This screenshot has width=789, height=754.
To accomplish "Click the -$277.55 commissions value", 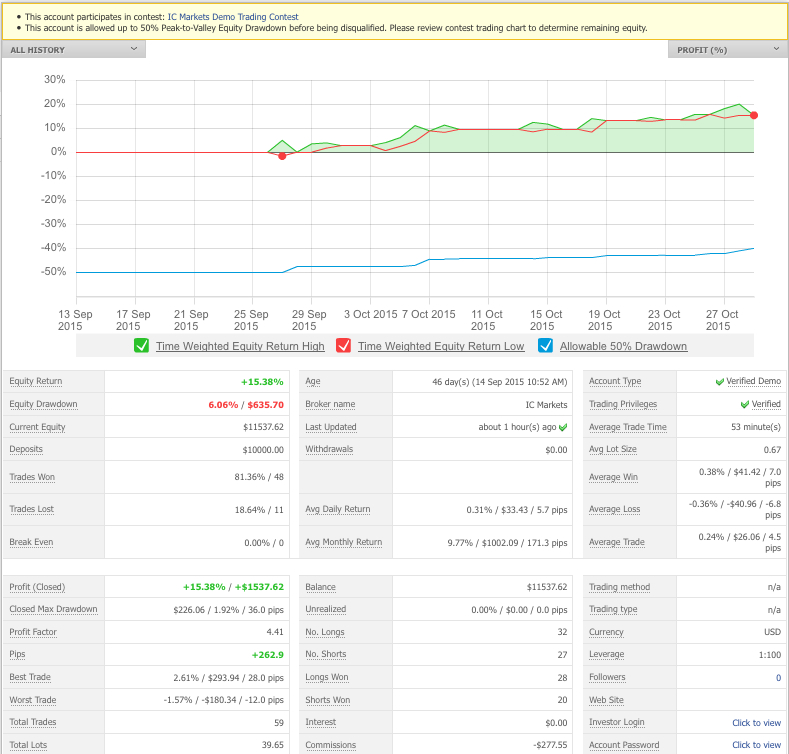I will [x=550, y=745].
